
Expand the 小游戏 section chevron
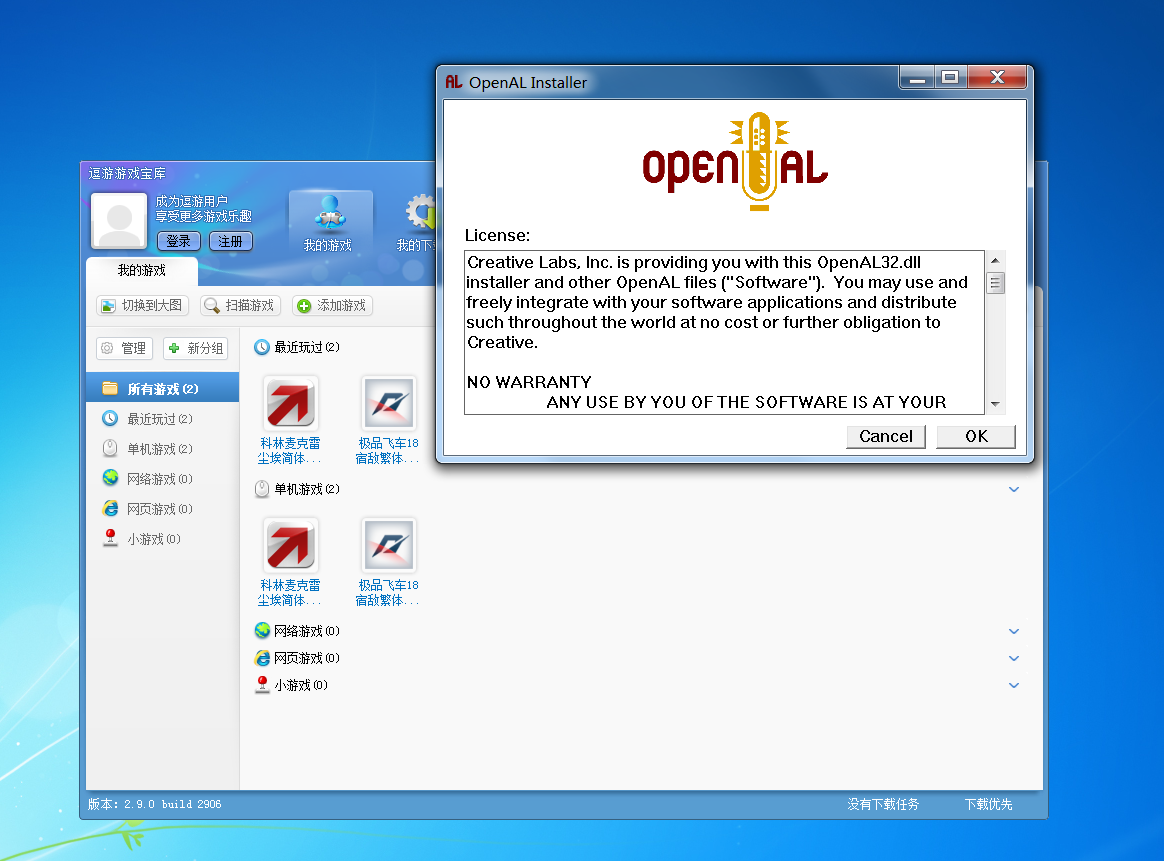pos(1014,685)
